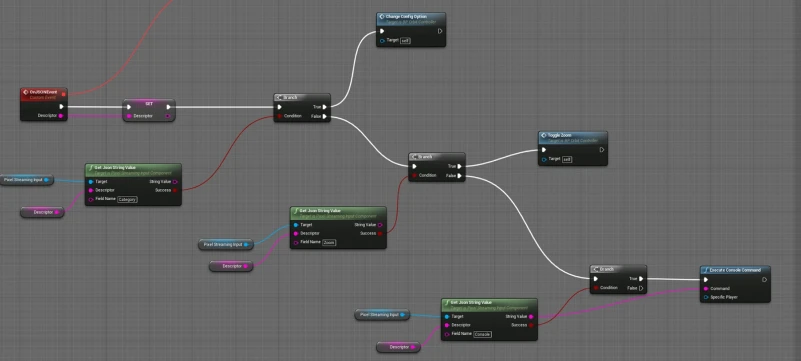Viewport: 801px width, 361px height.
Task: Click Target pin on the Console Get Json node
Action: 447,317
